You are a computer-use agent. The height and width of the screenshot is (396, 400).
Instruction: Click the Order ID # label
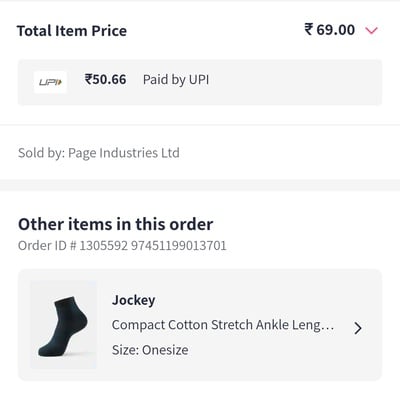tap(47, 246)
